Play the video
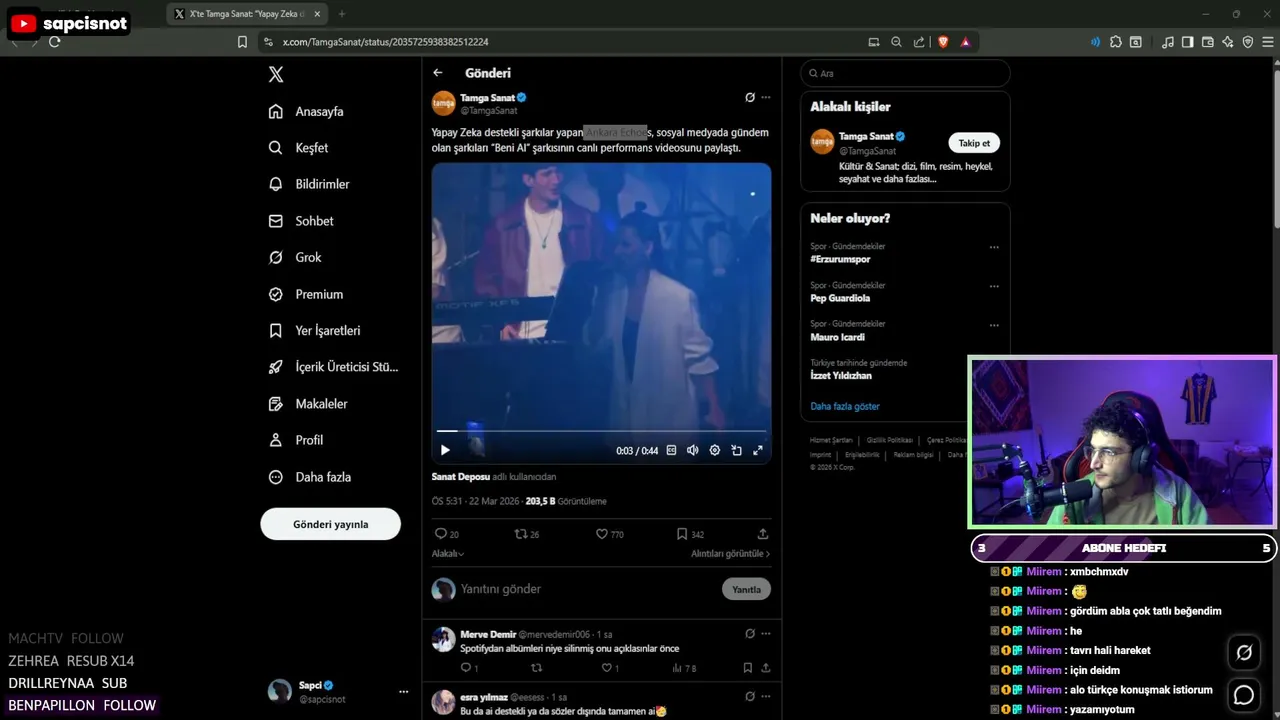Image resolution: width=1280 pixels, height=720 pixels. 445,451
